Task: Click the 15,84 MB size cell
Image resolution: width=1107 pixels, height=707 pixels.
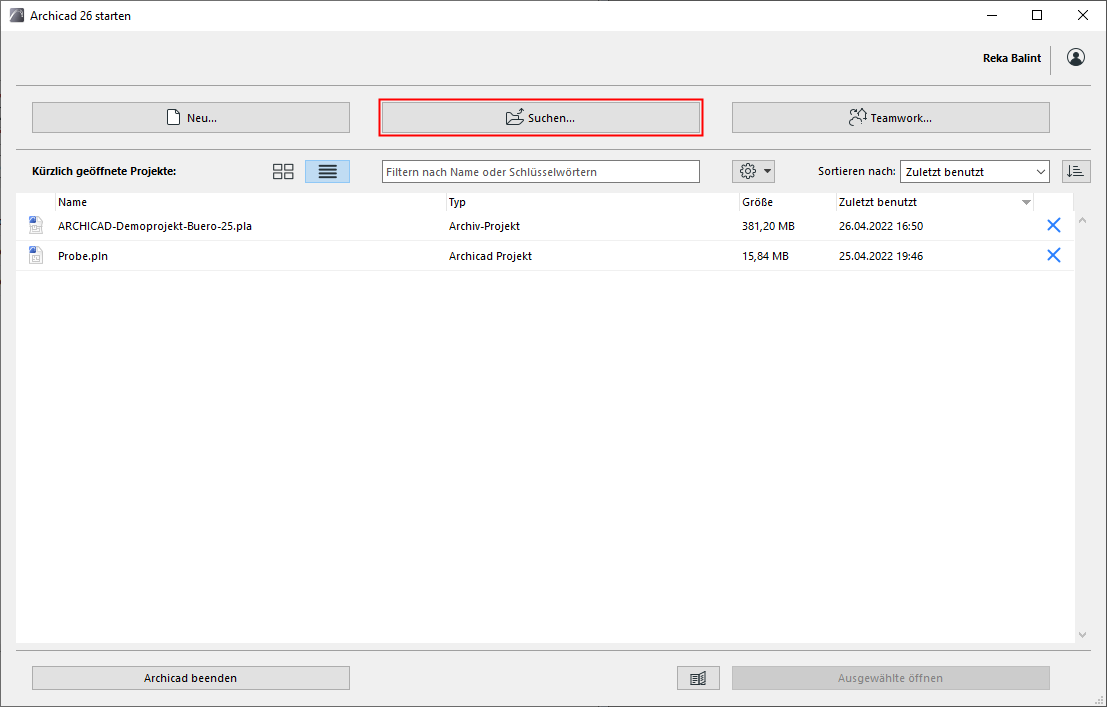Action: (x=765, y=256)
